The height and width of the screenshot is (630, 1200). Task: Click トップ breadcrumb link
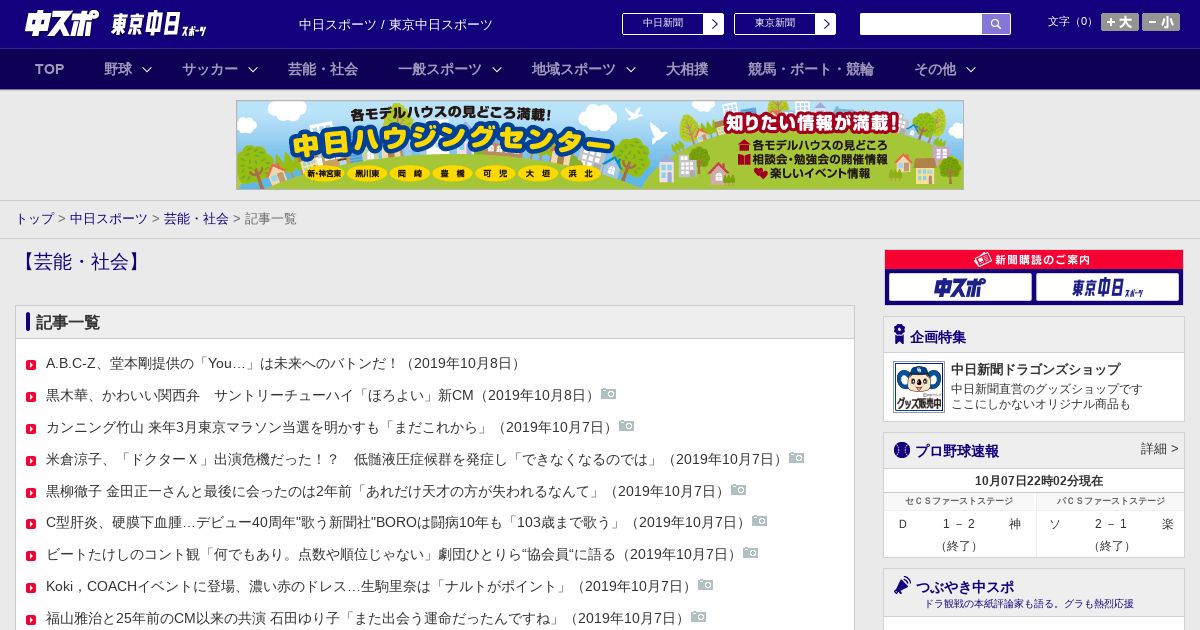pyautogui.click(x=34, y=218)
